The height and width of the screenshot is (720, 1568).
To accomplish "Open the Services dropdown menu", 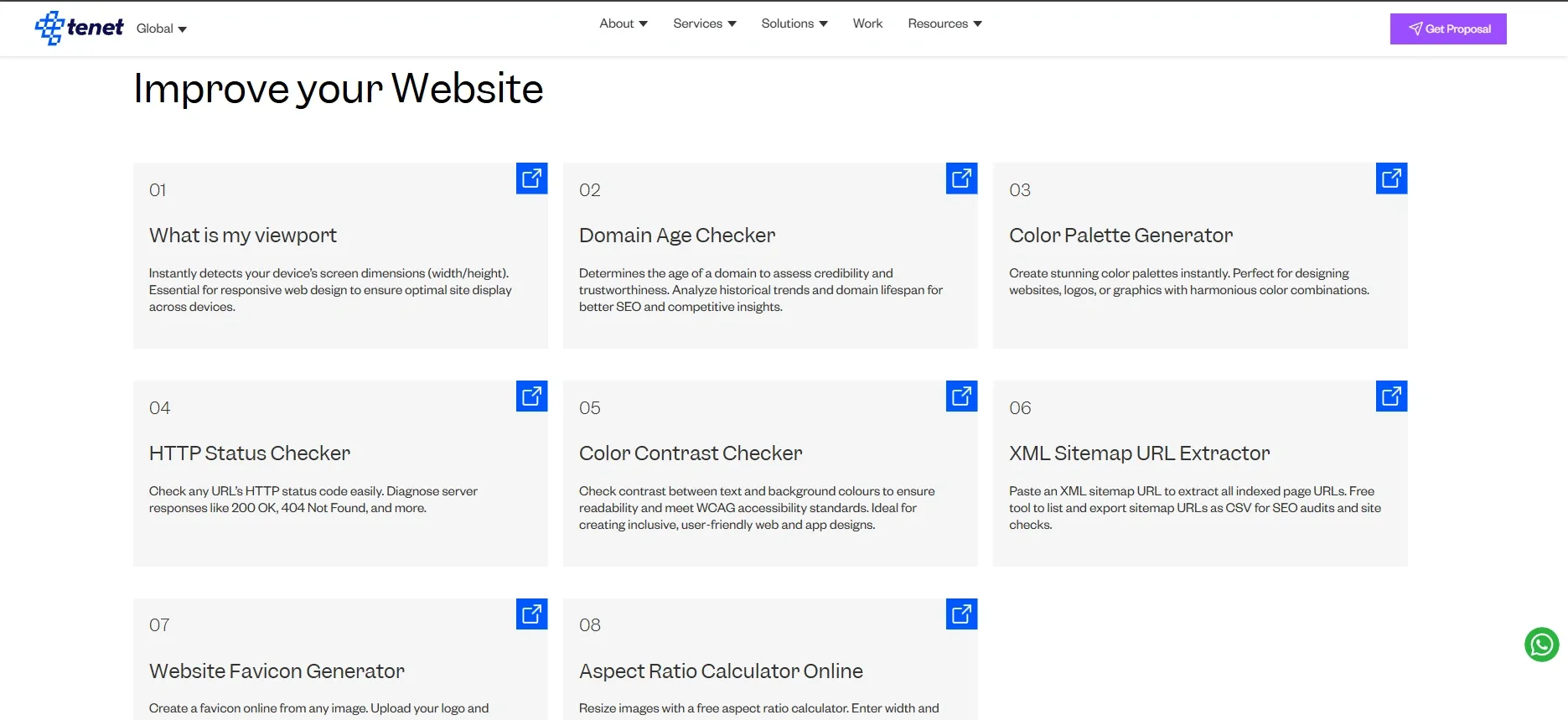I will point(704,23).
